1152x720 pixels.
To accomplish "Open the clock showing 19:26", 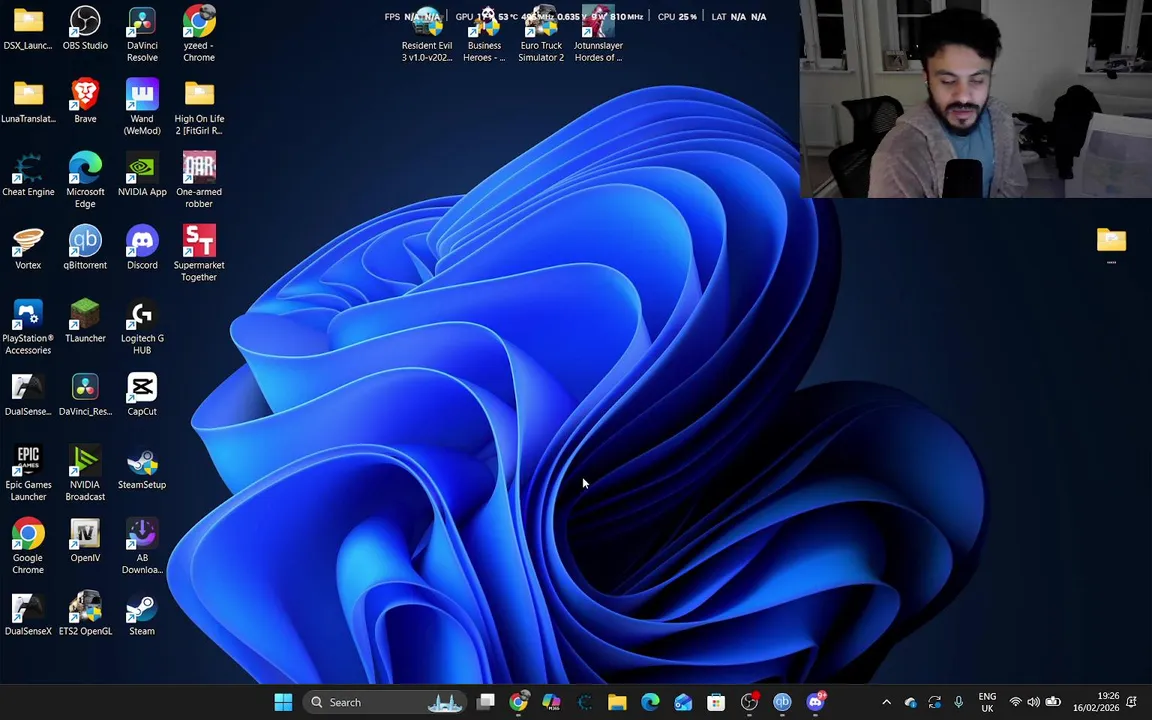I will pyautogui.click(x=1096, y=702).
